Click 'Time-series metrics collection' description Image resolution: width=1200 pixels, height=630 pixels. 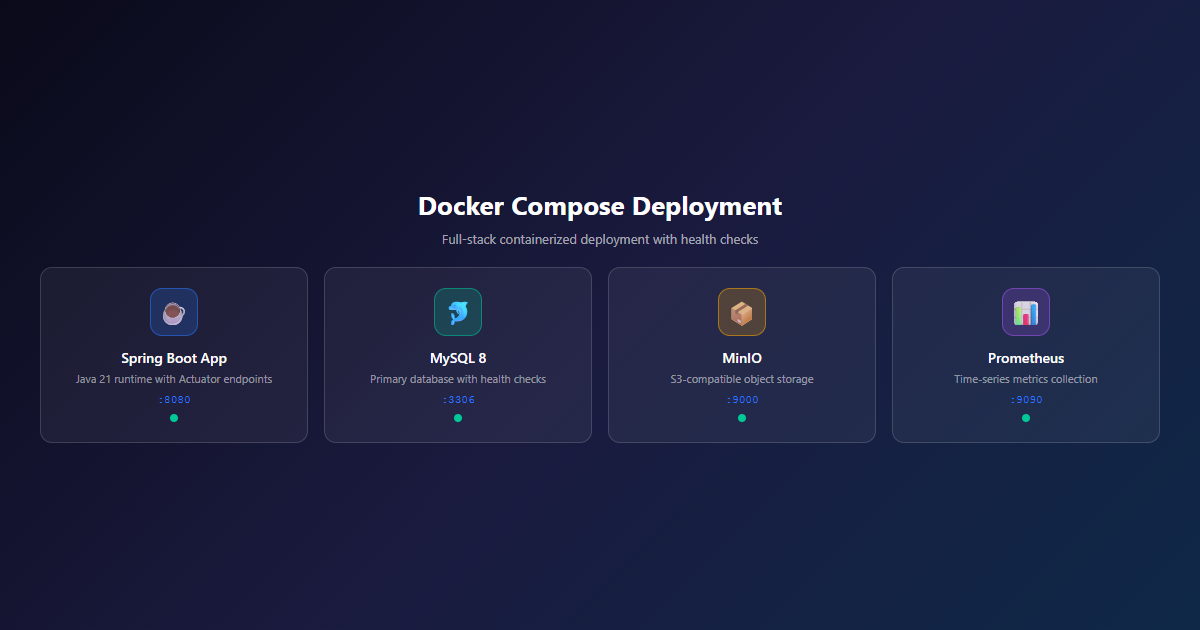1026,379
